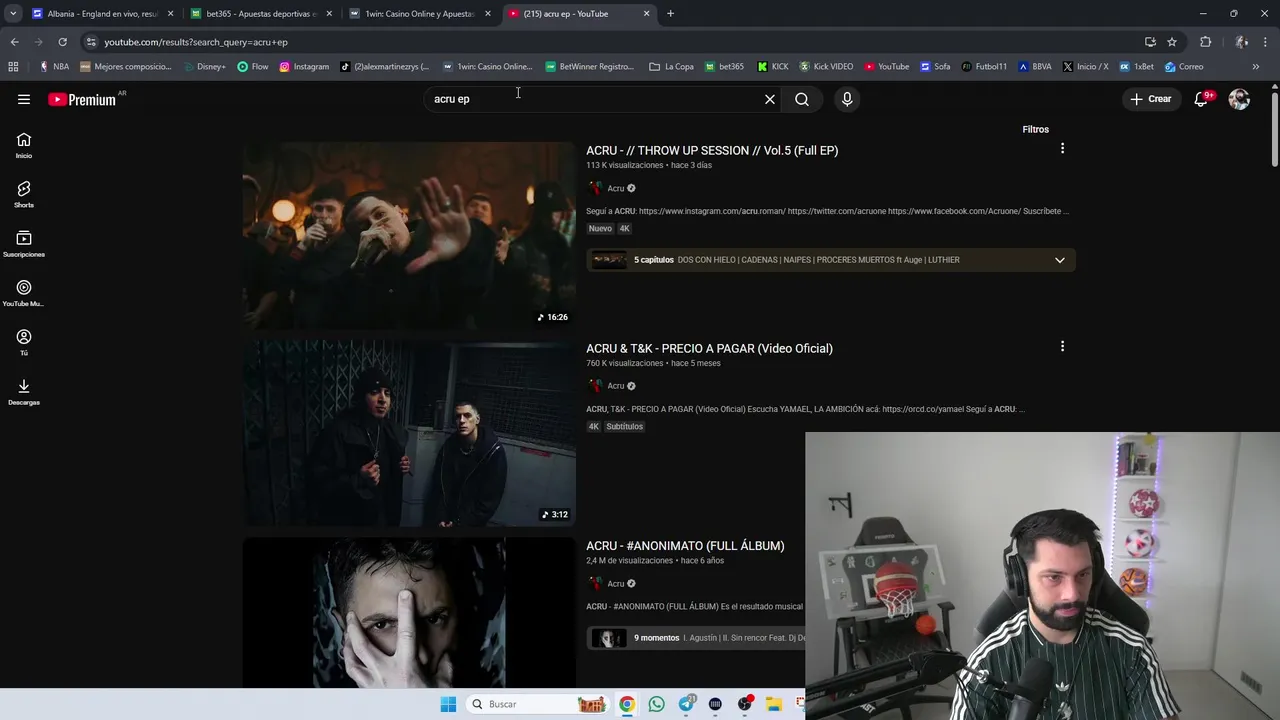Open the BBVA bookmark
Viewport: 1280px width, 720px height.
[1035, 67]
